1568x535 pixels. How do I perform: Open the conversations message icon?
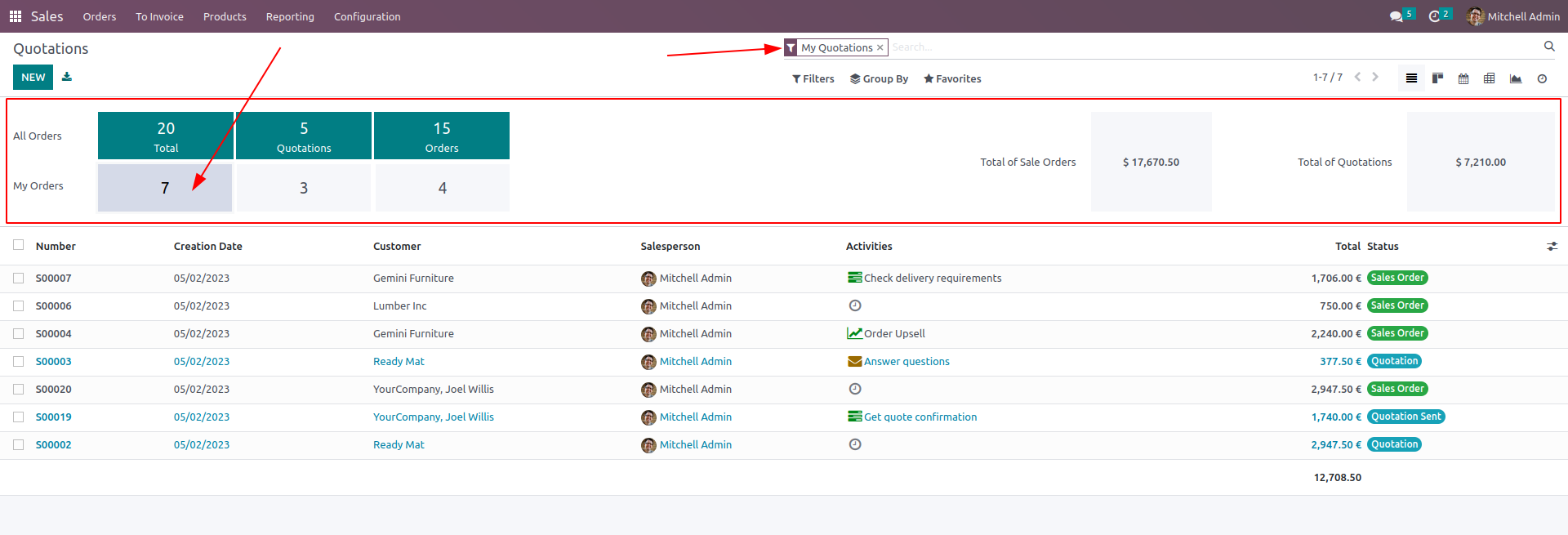[x=1396, y=16]
